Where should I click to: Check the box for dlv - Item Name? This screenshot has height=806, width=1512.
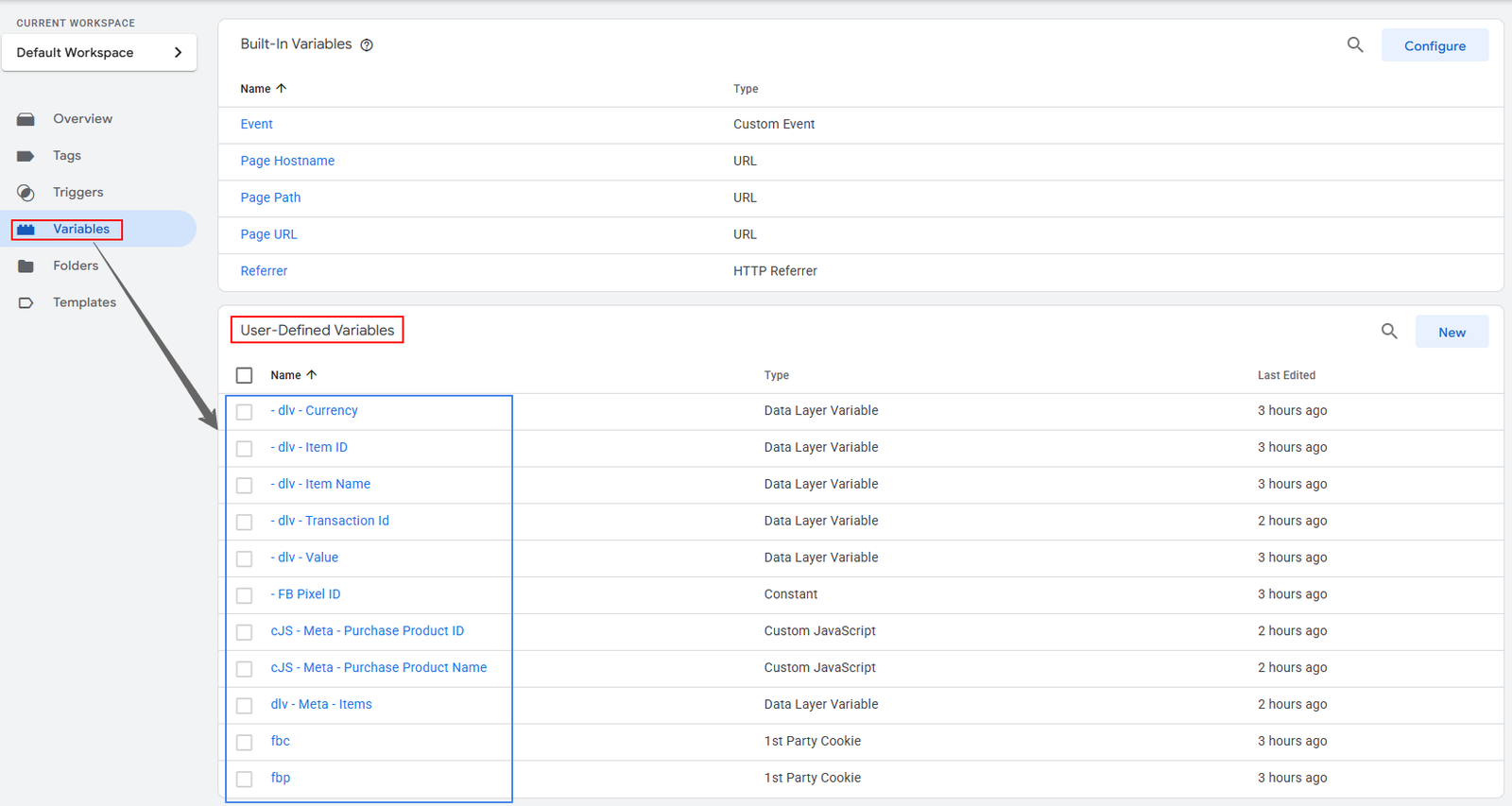pyautogui.click(x=245, y=486)
